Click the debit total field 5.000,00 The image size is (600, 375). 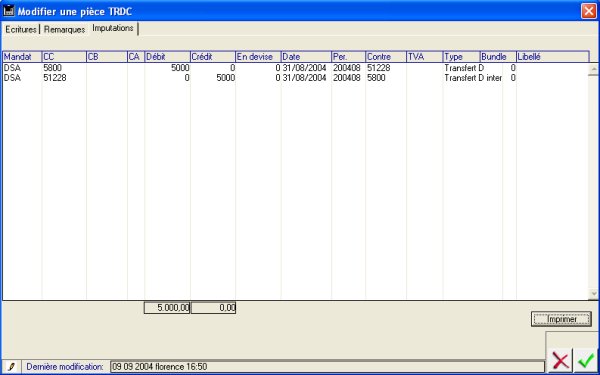(x=167, y=308)
